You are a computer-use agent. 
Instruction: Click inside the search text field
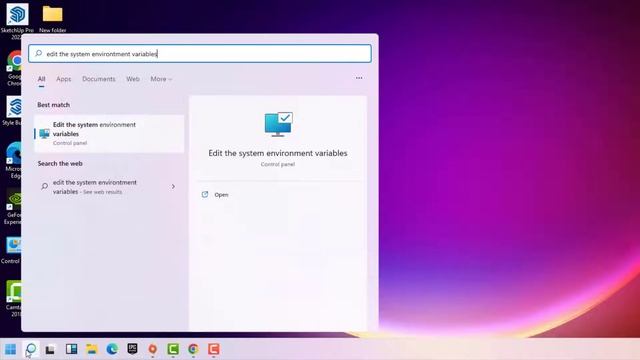click(200, 53)
